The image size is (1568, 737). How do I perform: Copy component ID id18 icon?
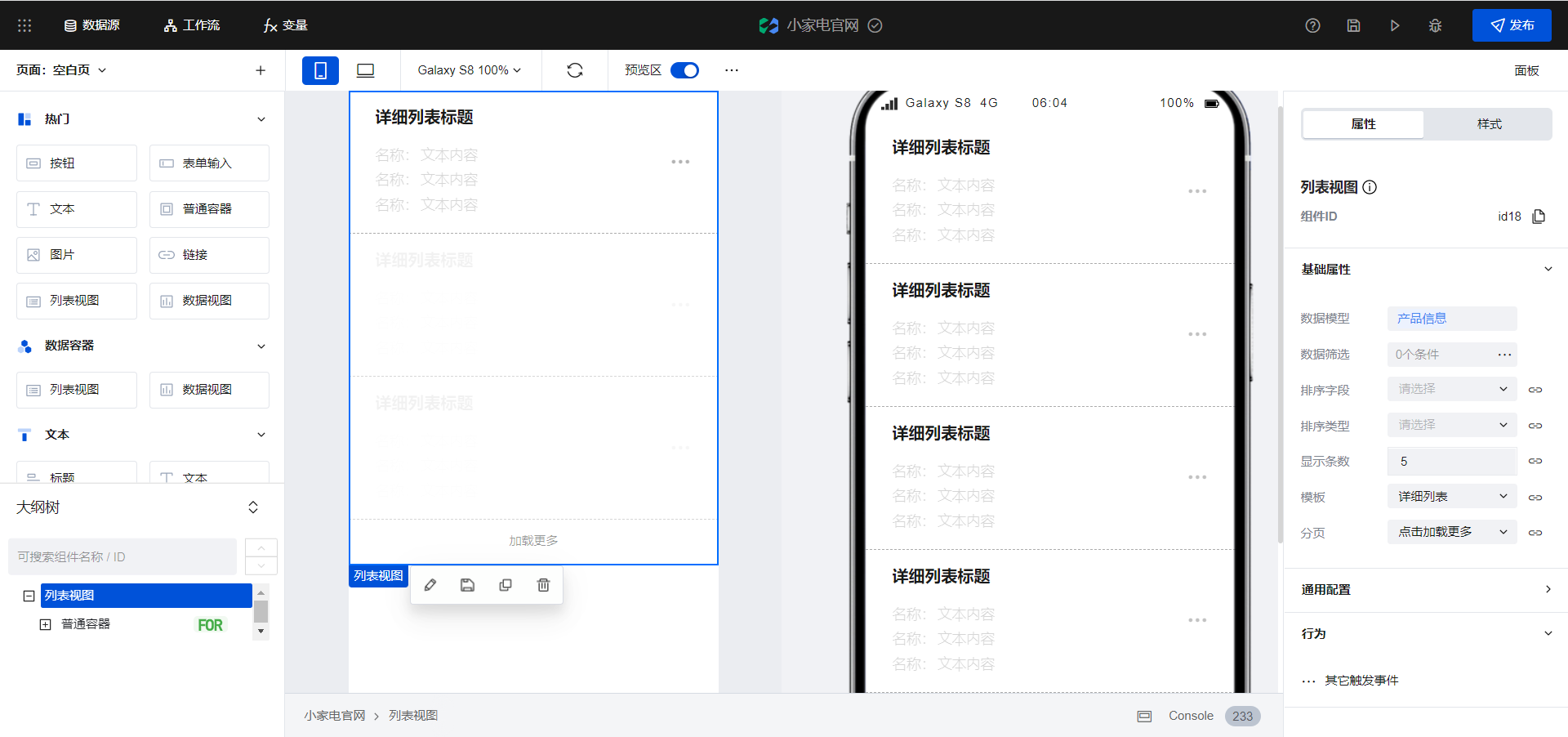pyautogui.click(x=1539, y=217)
